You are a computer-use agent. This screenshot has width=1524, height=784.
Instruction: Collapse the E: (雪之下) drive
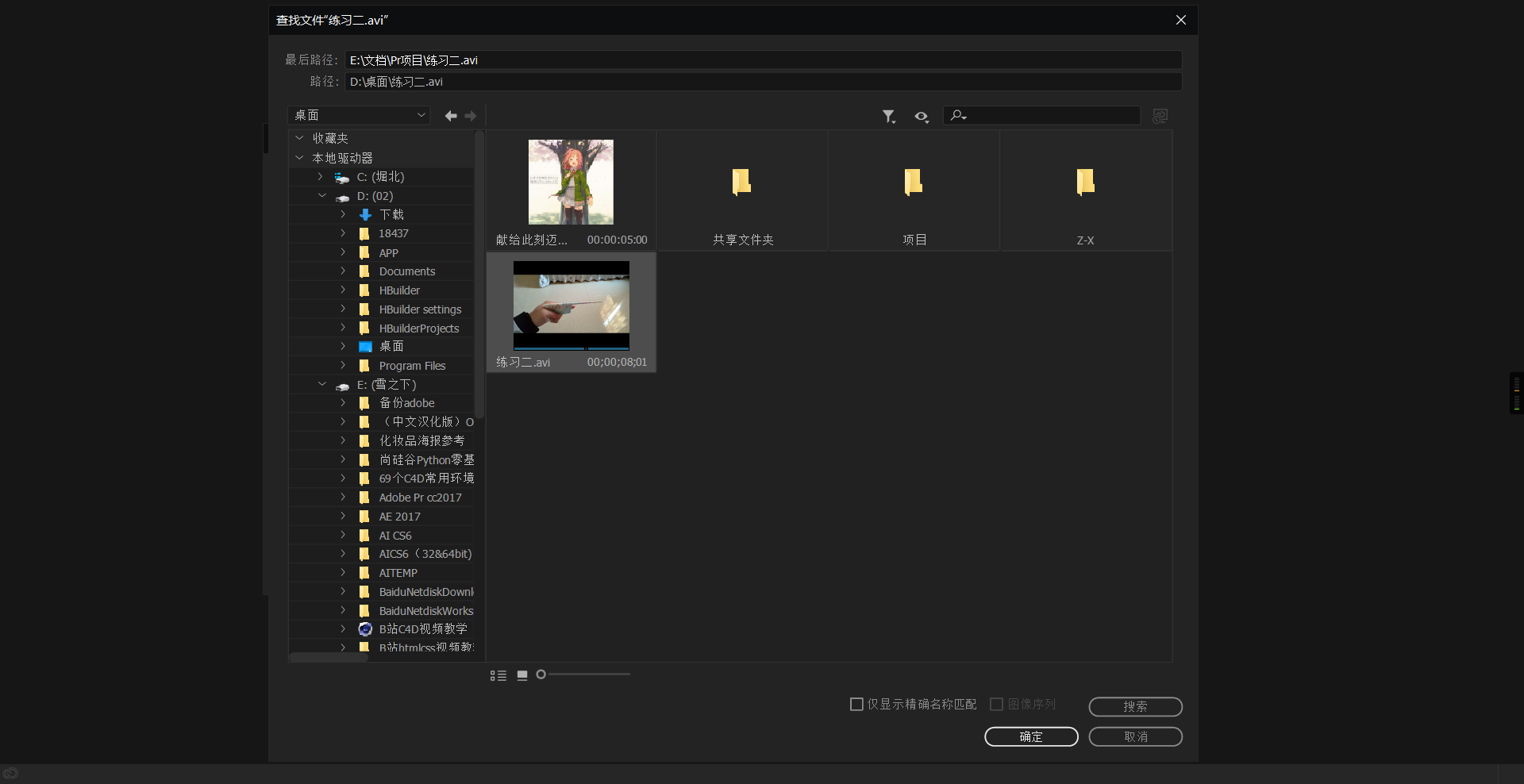pos(321,385)
